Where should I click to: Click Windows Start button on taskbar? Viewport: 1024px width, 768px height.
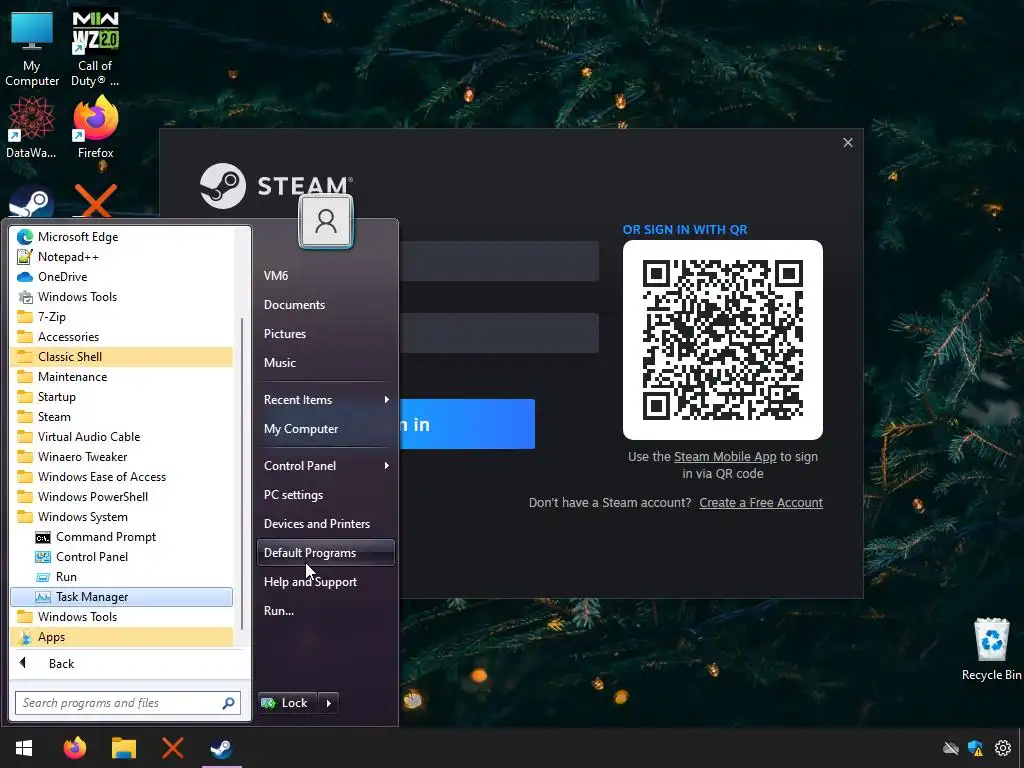pyautogui.click(x=24, y=748)
